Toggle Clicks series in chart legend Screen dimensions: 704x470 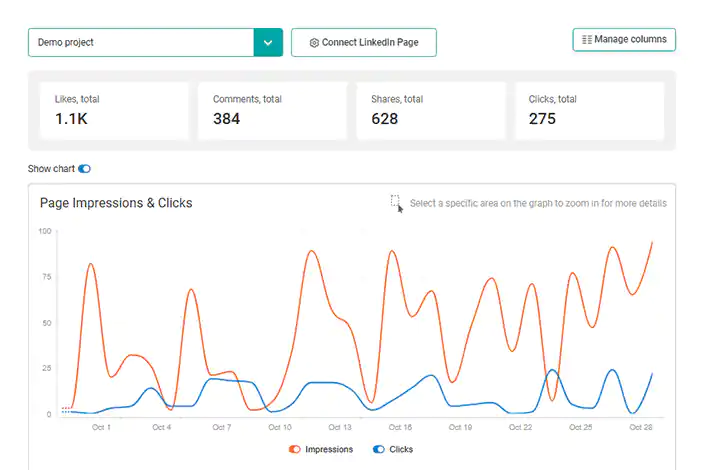[x=379, y=449]
